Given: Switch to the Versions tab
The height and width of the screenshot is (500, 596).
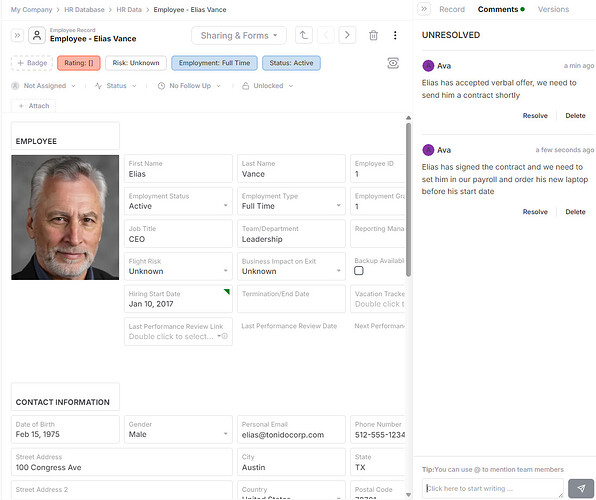Looking at the screenshot, I should point(553,9).
